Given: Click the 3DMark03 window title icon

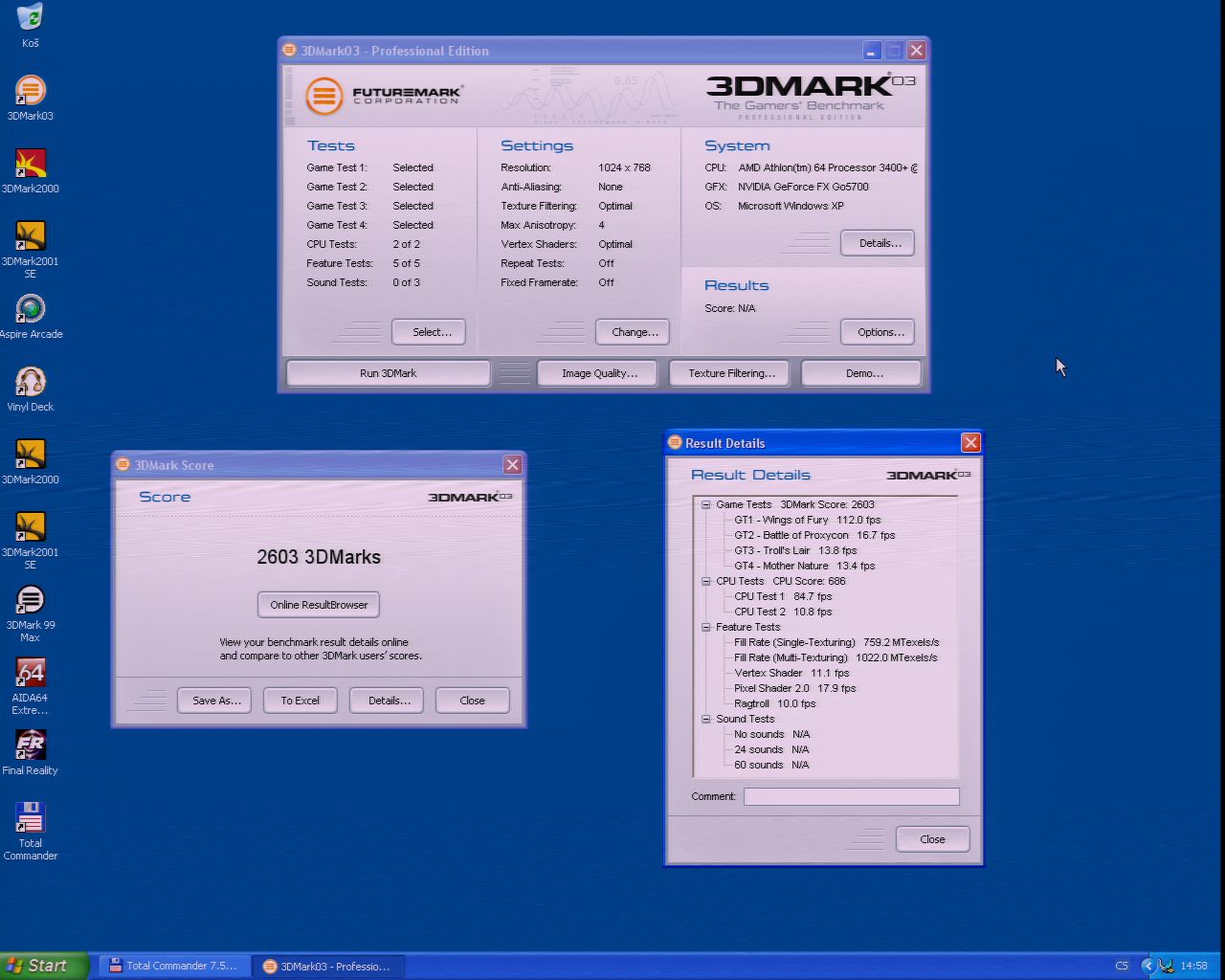Looking at the screenshot, I should (290, 51).
